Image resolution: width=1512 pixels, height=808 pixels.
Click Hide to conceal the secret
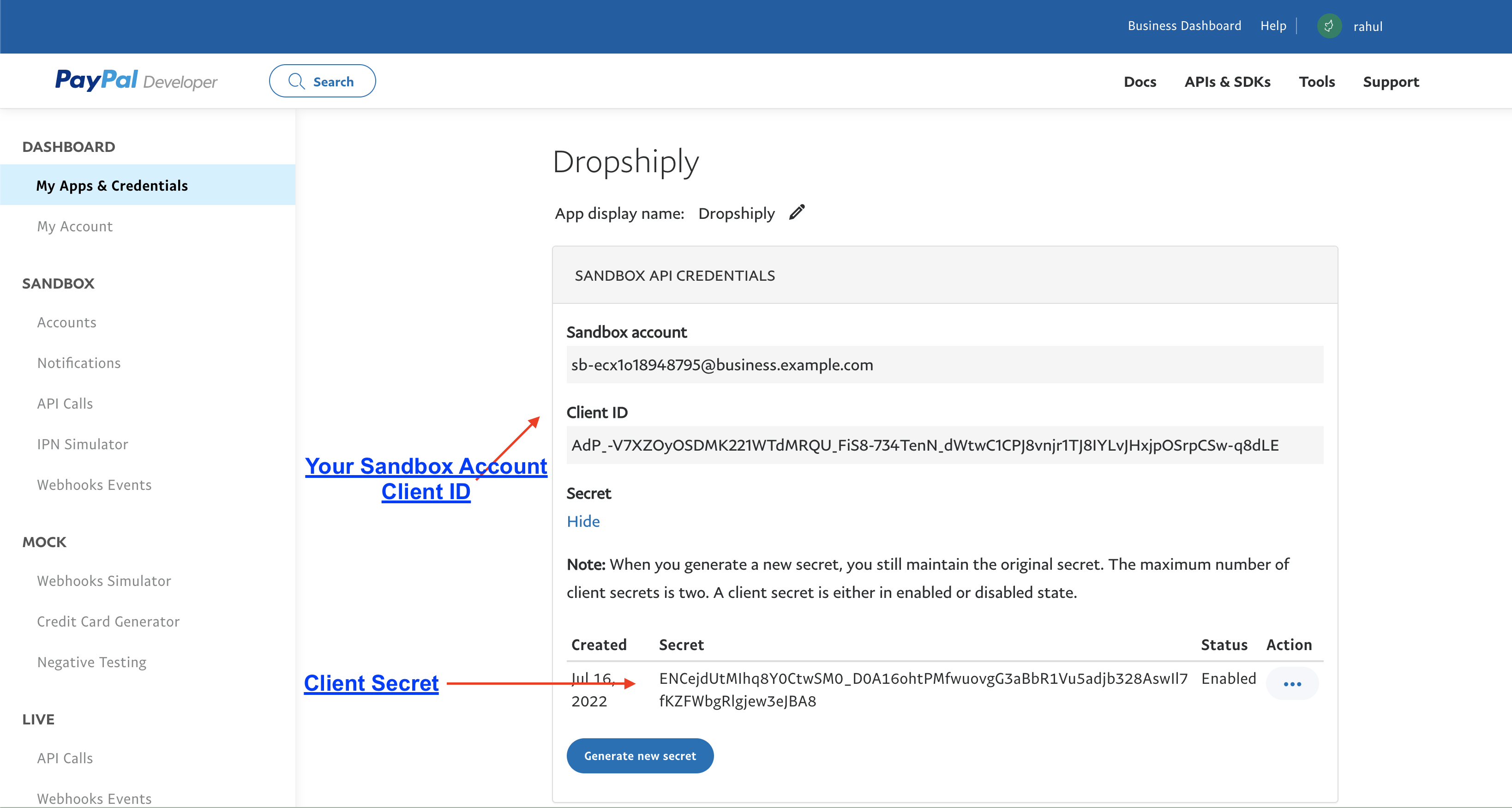(583, 521)
